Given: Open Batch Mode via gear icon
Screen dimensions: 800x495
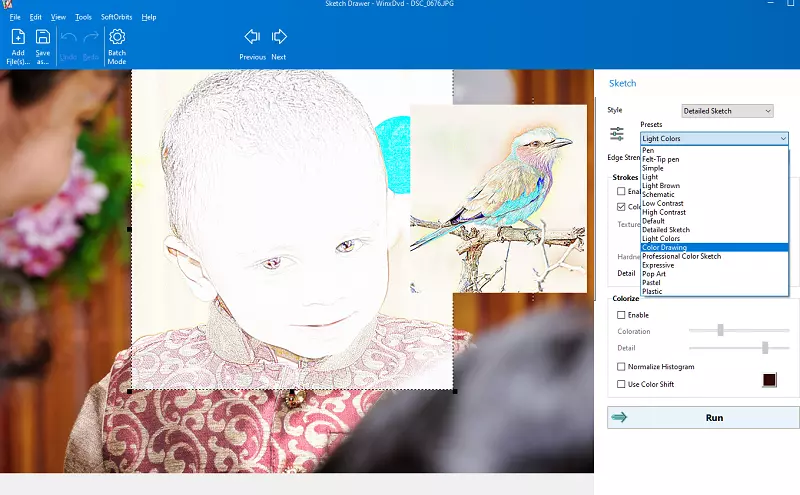Looking at the screenshot, I should pyautogui.click(x=117, y=38).
